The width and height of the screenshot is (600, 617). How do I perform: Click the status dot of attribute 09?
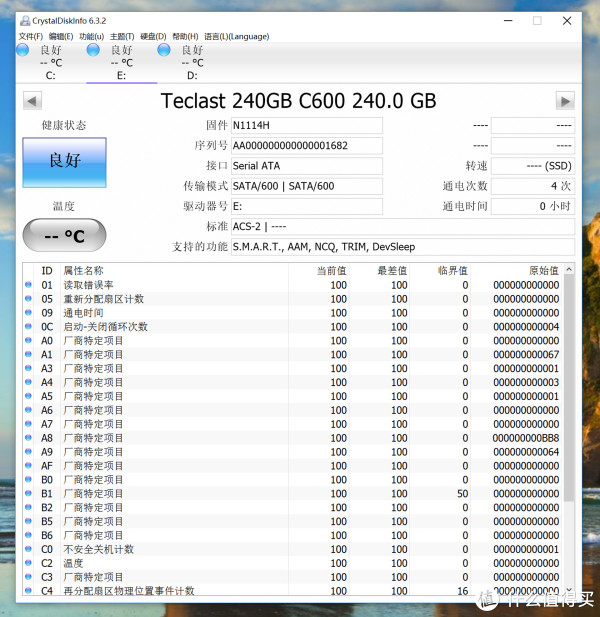point(28,312)
